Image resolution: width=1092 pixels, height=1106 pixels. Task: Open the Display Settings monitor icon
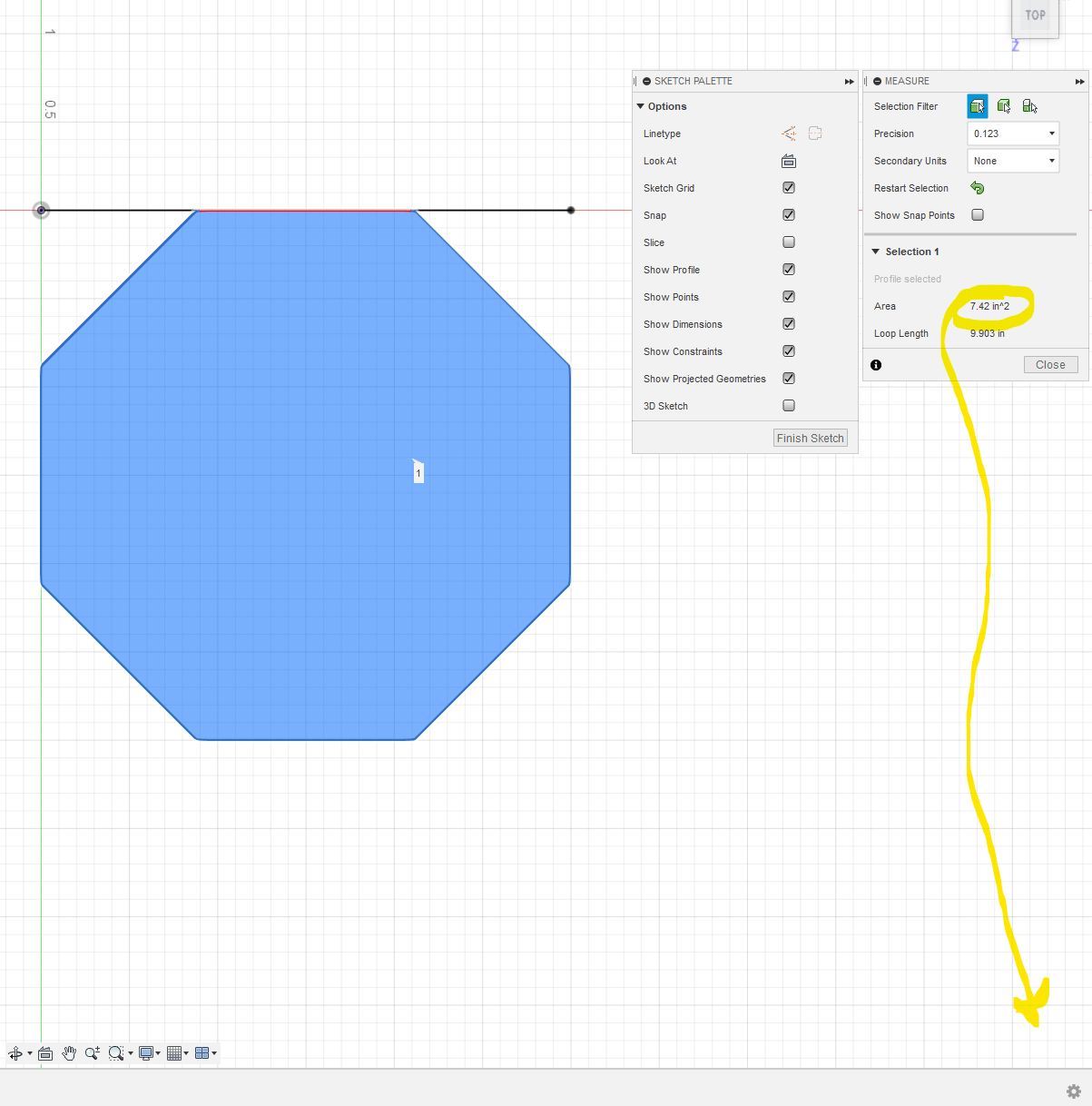[x=145, y=1053]
